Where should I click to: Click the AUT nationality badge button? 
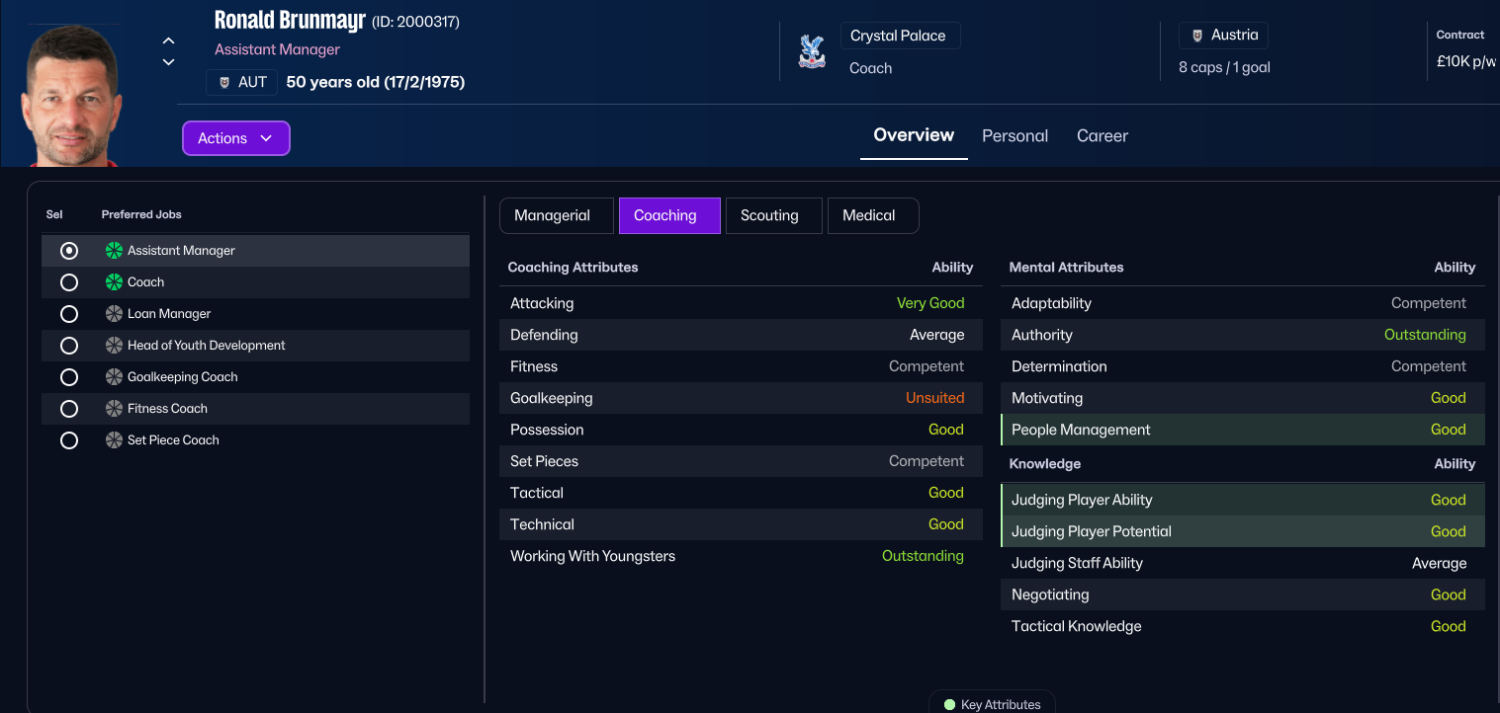(242, 82)
